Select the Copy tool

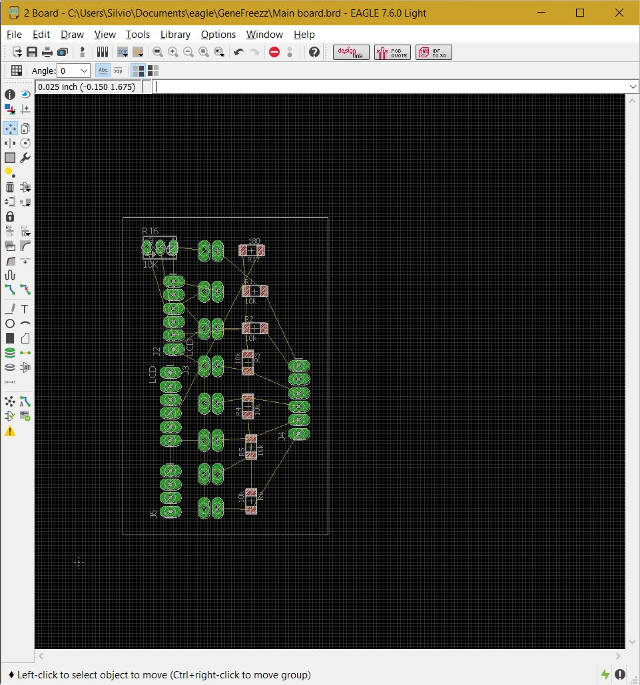point(25,128)
